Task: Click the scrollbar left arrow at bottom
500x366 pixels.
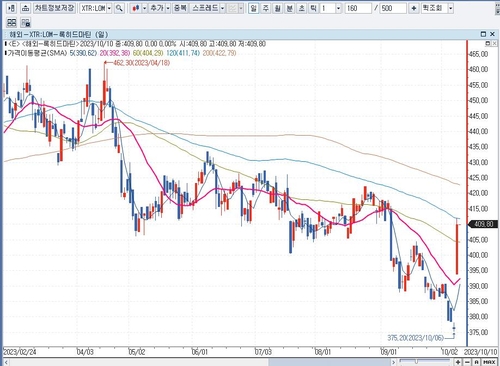Action: pos(6,362)
